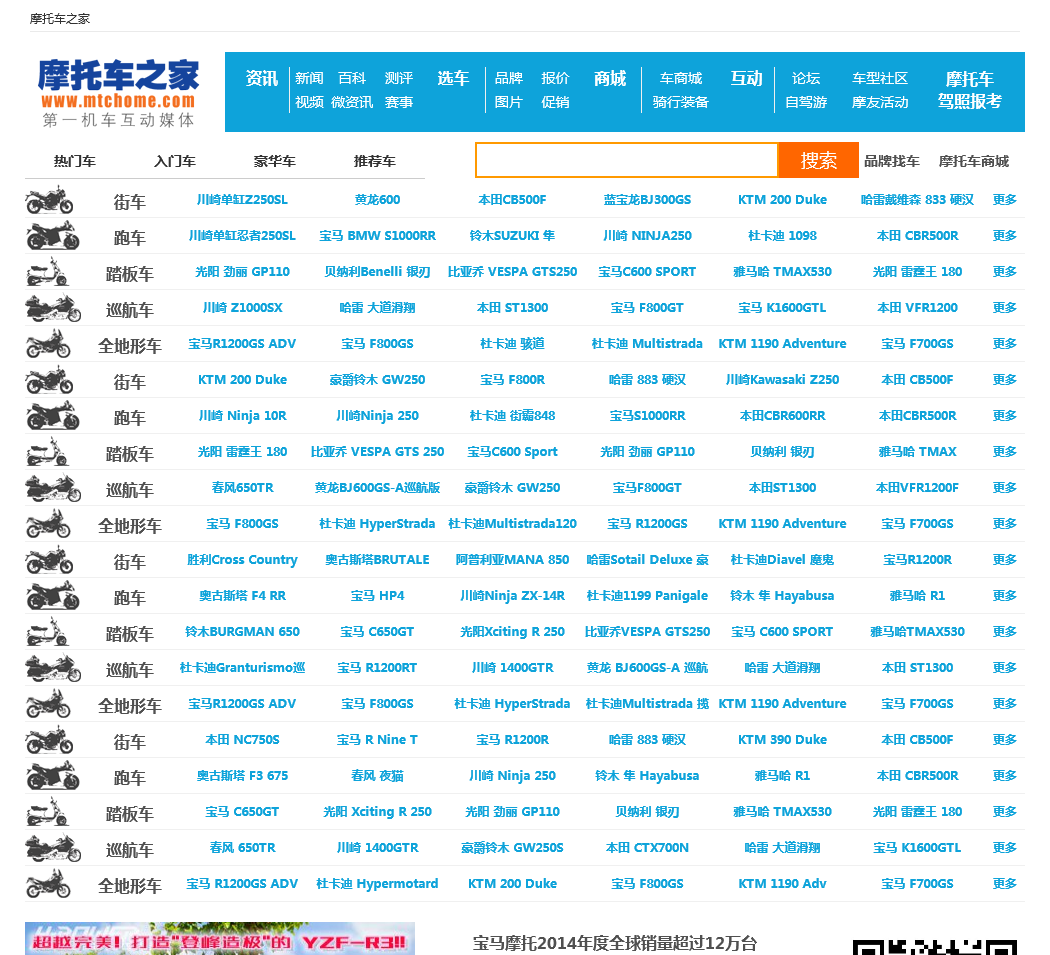Viewport: 1050px width, 955px height.
Task: Click the sport bike icon beside 川崎 Ninja 10R
Action: click(x=53, y=416)
